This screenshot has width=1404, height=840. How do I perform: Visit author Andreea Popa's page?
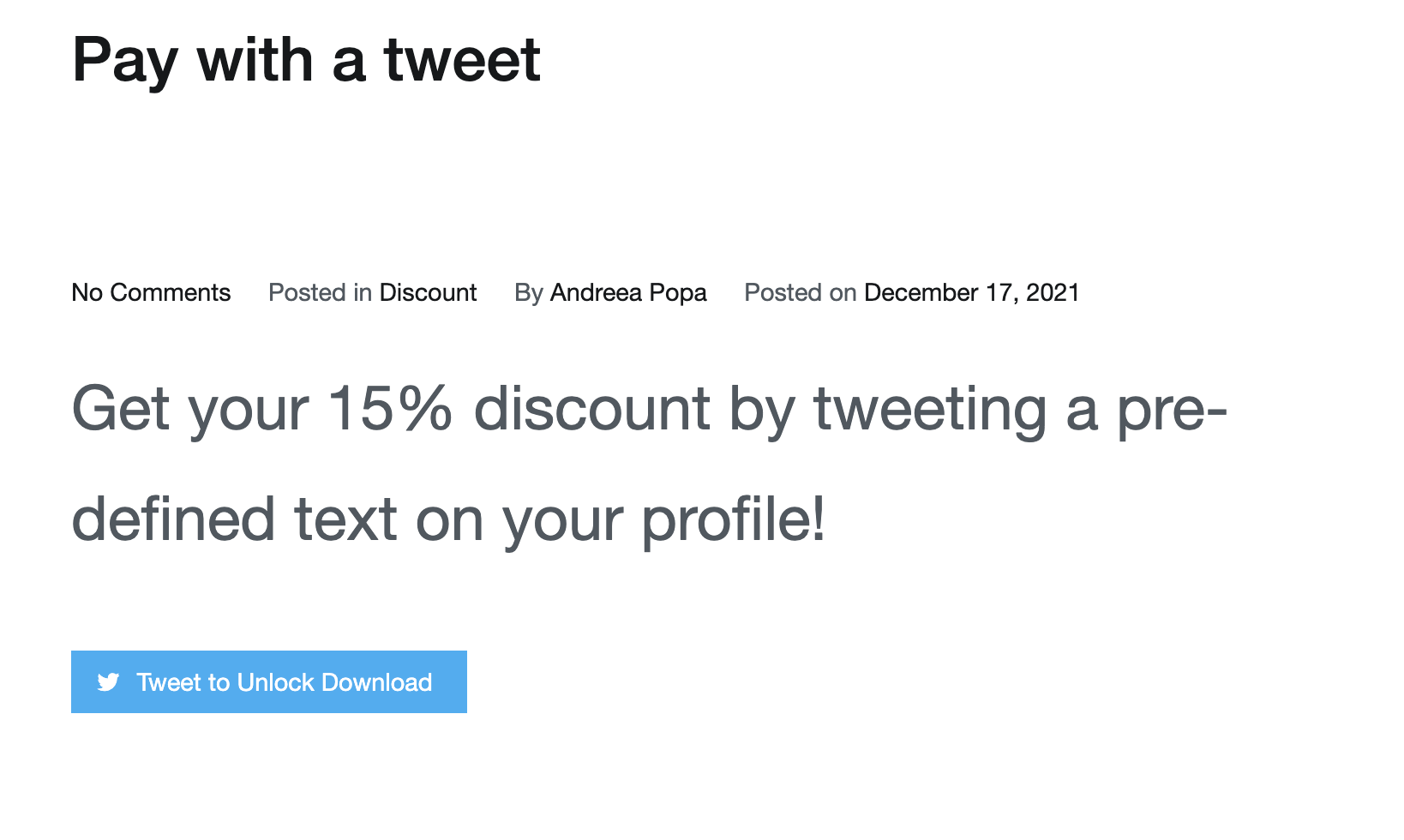click(x=628, y=292)
